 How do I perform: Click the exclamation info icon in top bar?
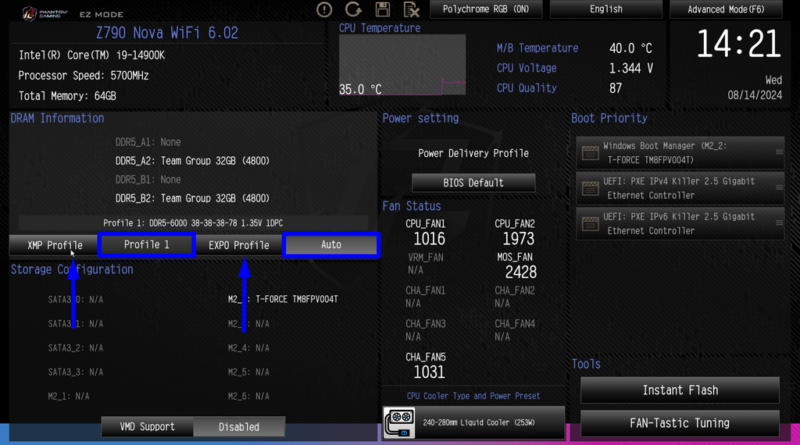click(324, 10)
